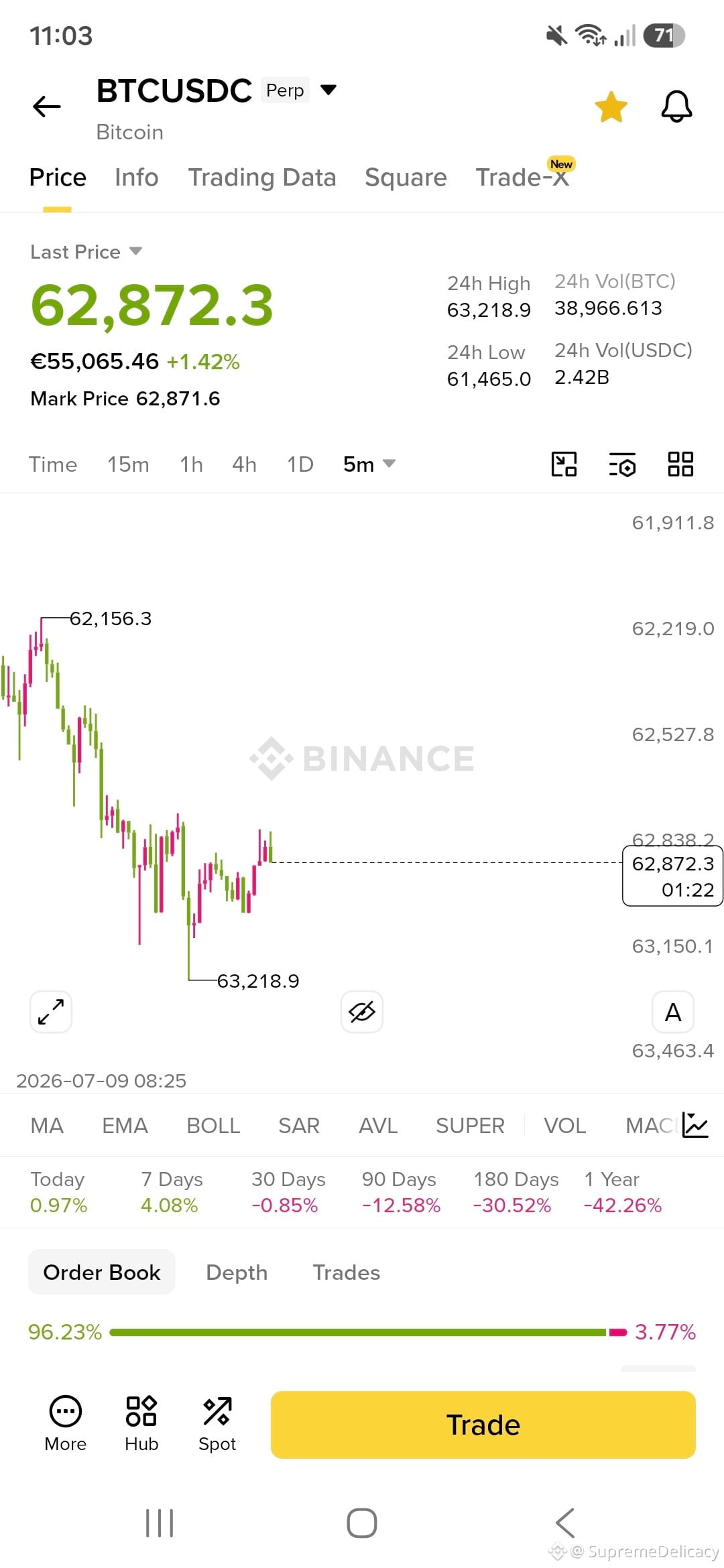
Task: Switch to Trading Data tab
Action: tap(262, 178)
